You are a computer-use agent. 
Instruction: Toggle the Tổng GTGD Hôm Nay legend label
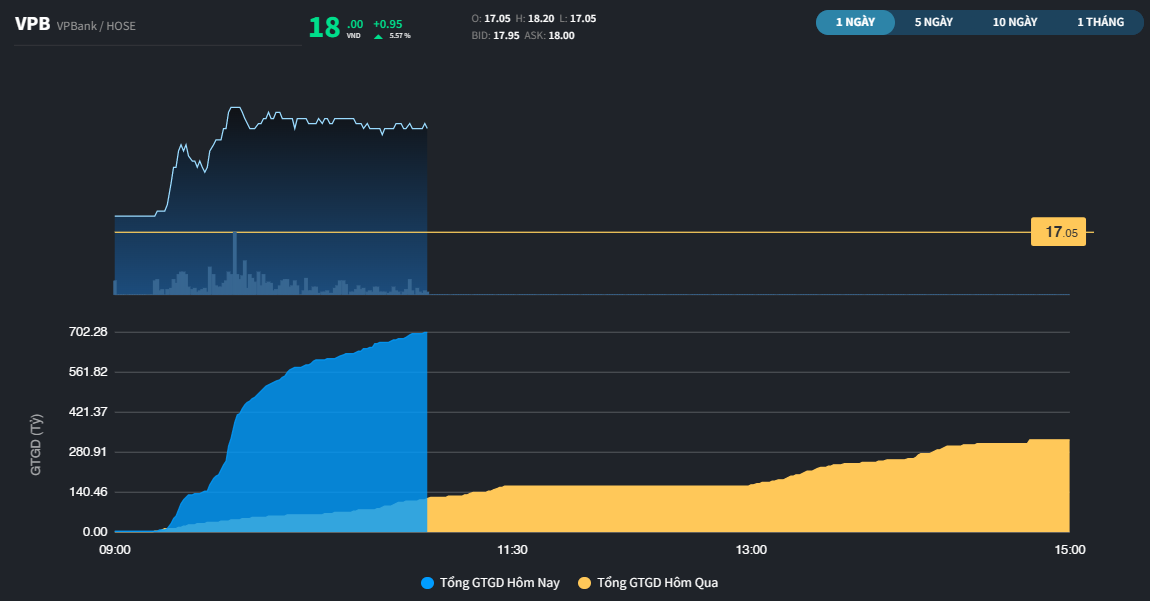click(x=500, y=582)
